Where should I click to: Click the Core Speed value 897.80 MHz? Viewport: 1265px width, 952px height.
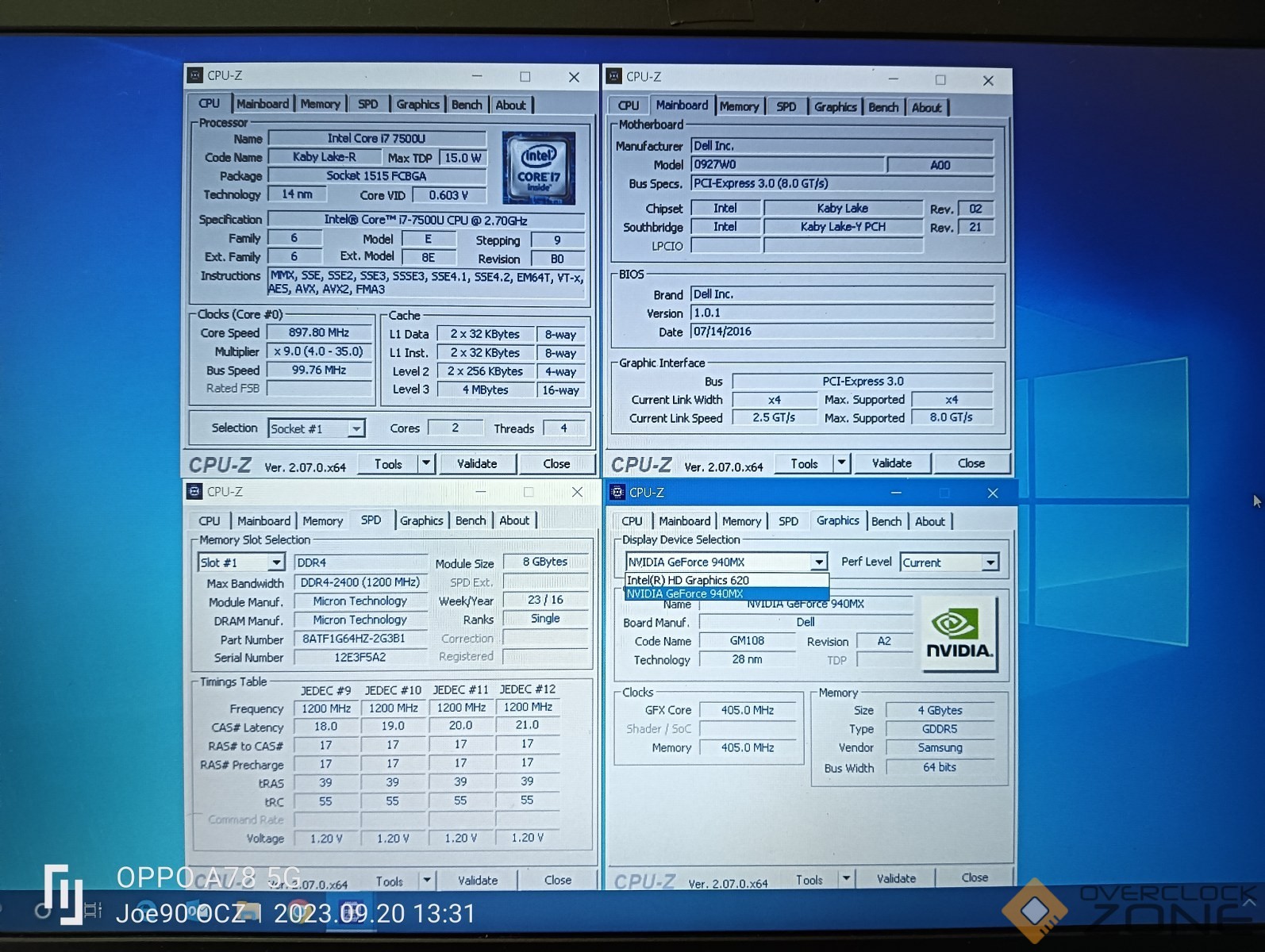(319, 332)
